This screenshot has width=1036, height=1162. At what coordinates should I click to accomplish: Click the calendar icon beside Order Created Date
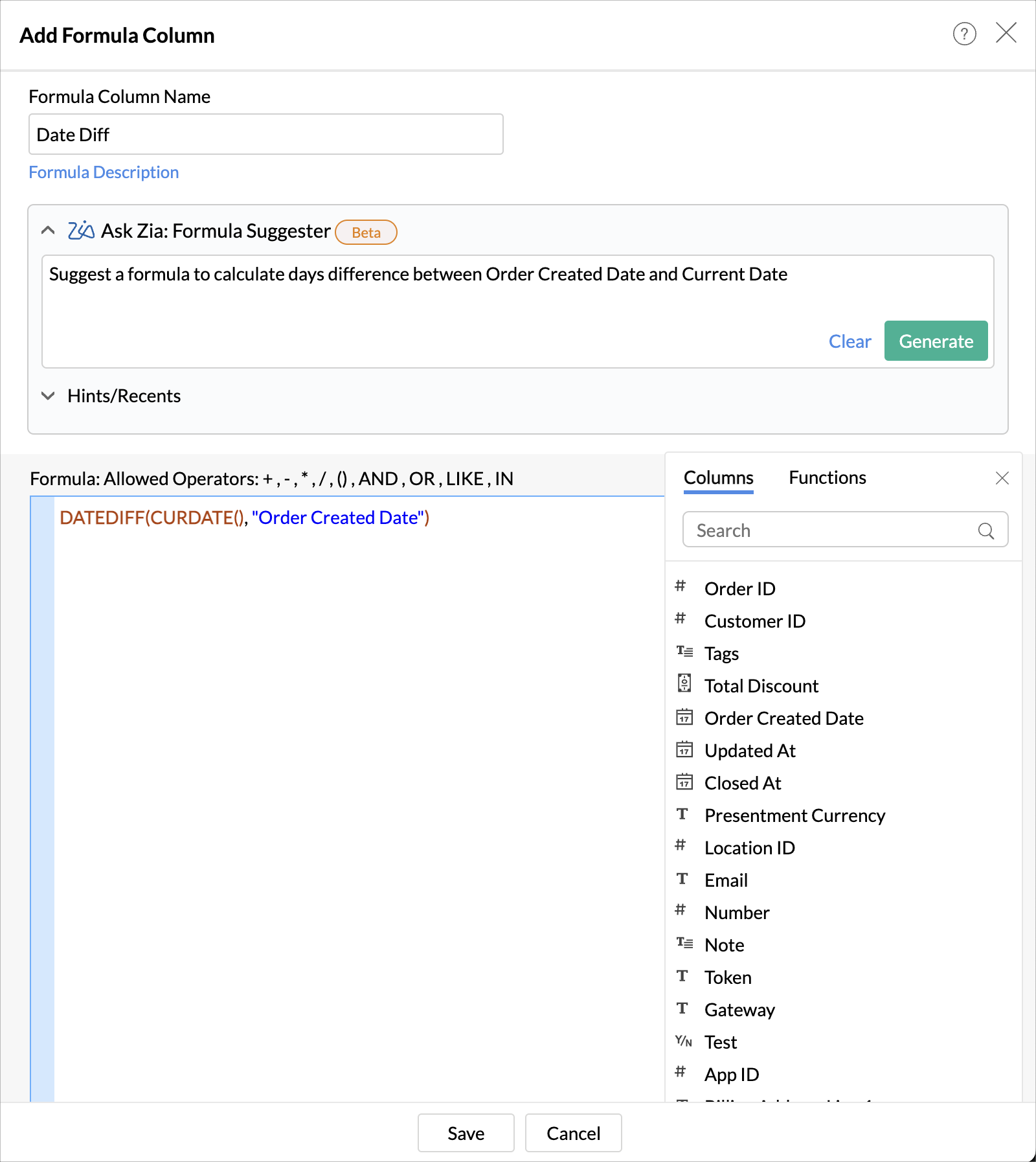point(684,718)
